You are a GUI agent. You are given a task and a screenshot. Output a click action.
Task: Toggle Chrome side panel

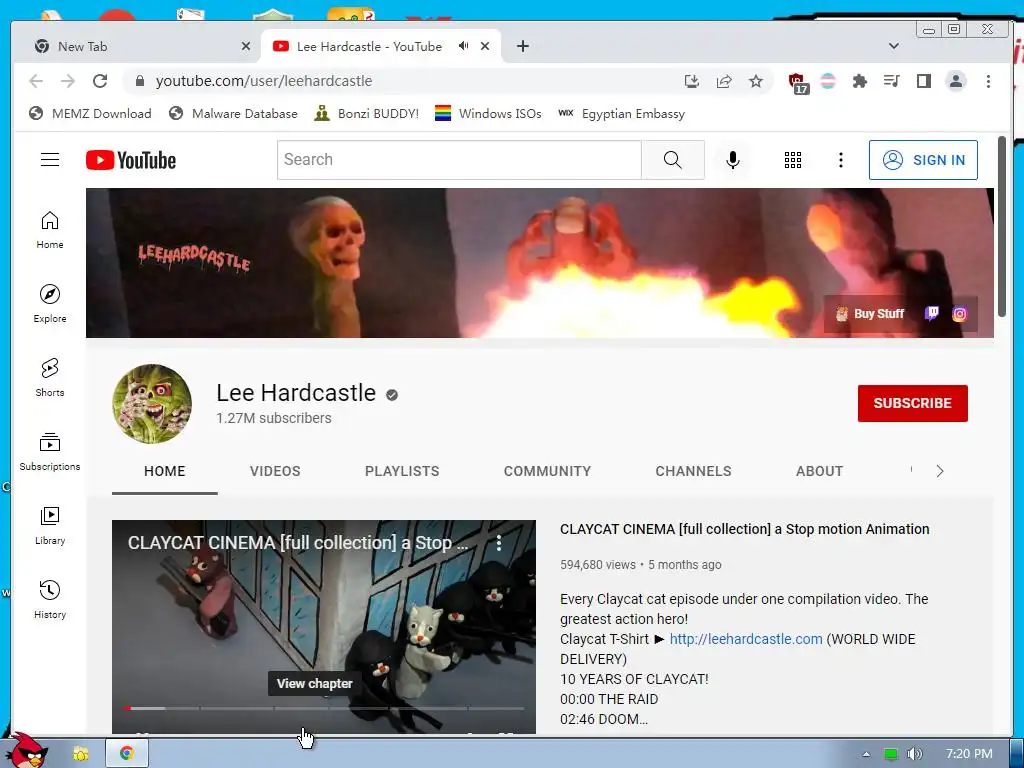pos(923,81)
